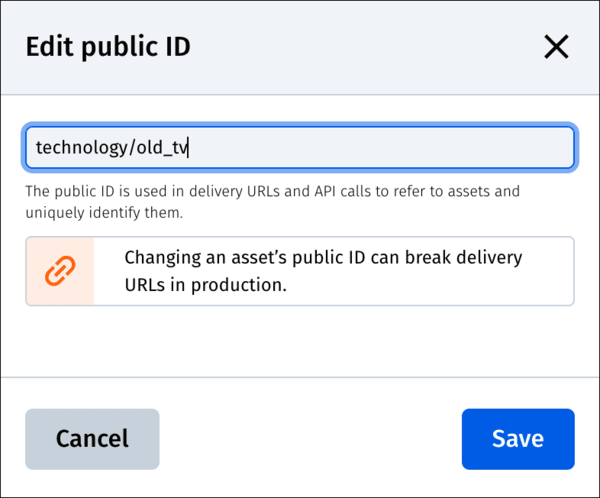The height and width of the screenshot is (498, 600).
Task: Click the orange broken-link warning icon
Action: tap(60, 271)
